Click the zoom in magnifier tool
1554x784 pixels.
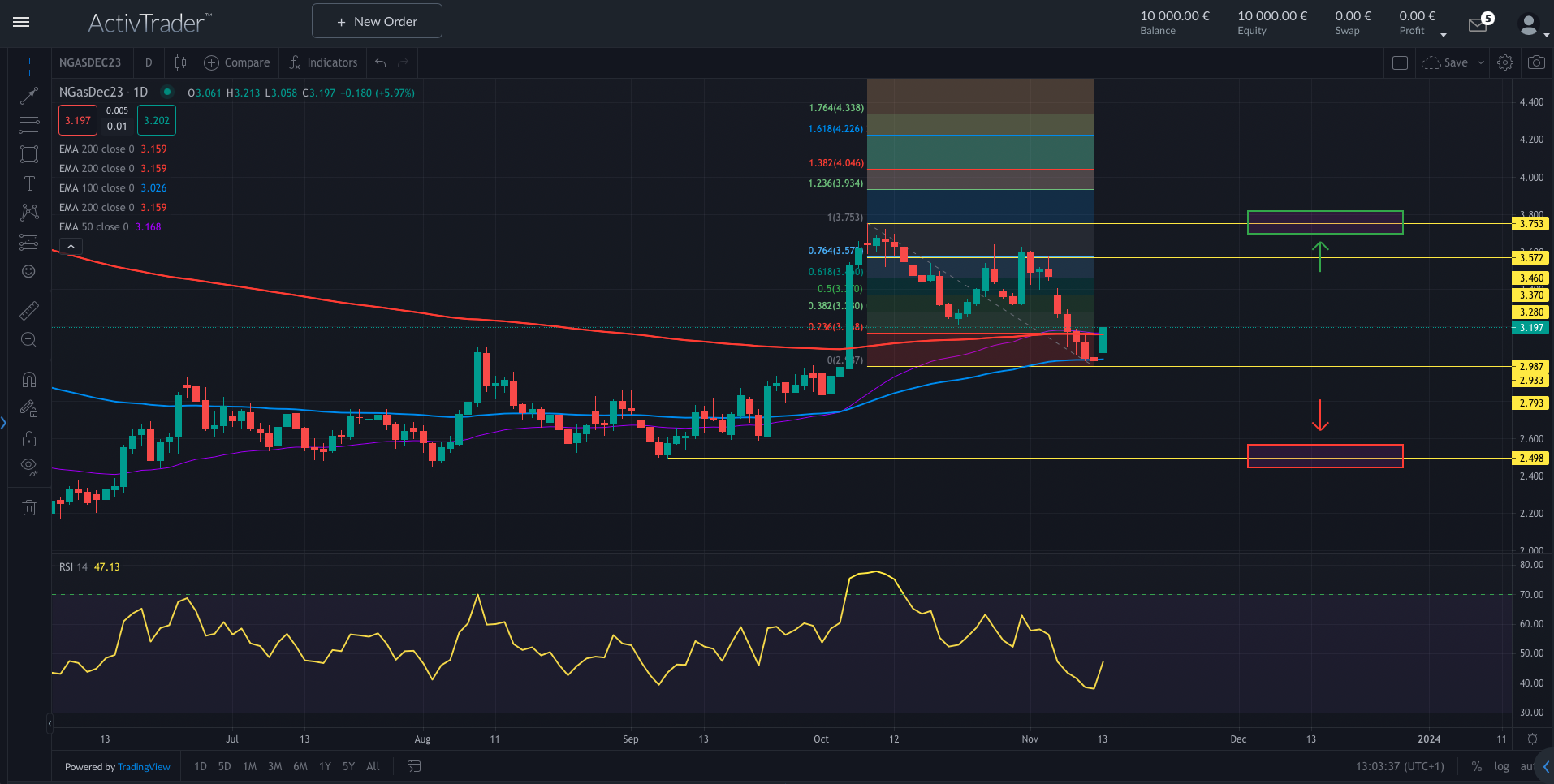coord(29,340)
